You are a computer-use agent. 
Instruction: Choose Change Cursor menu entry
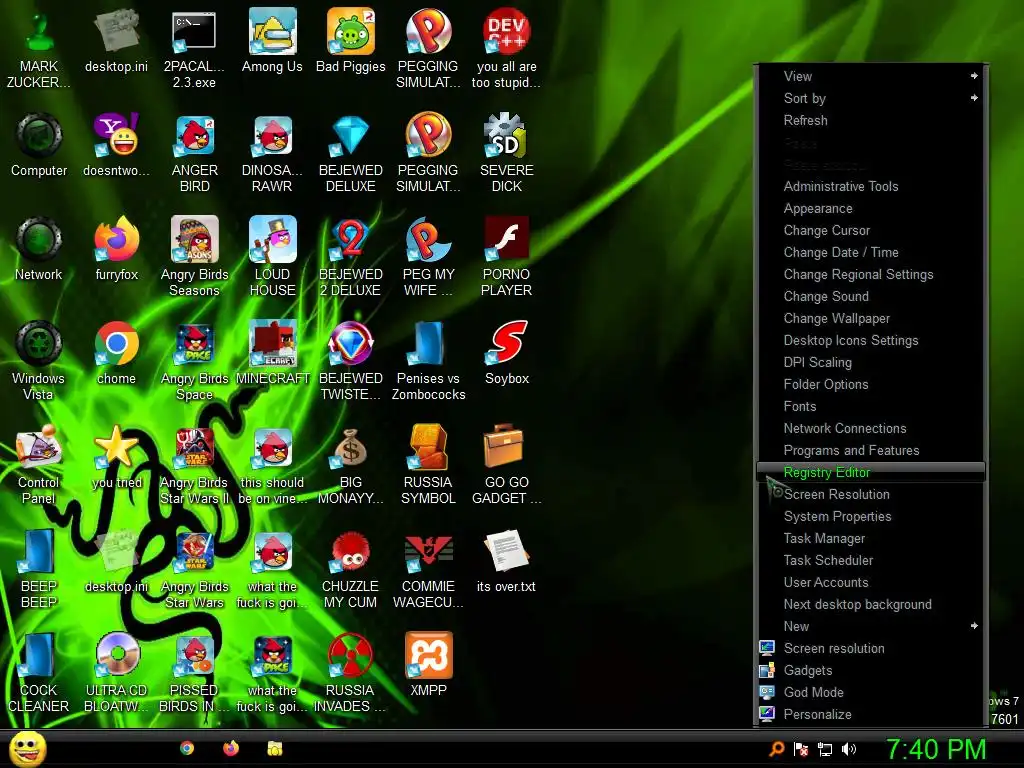pos(871,231)
